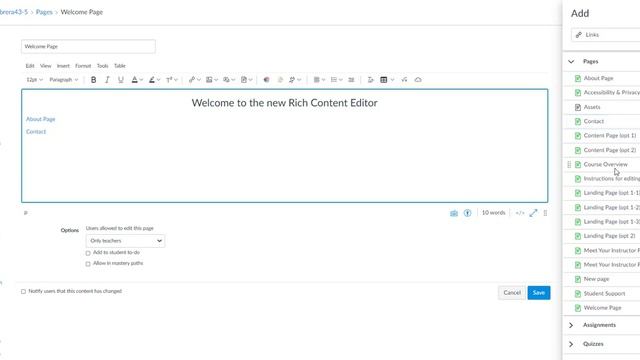This screenshot has width=640, height=360.
Task: Toggle underline formatting
Action: (x=120, y=80)
